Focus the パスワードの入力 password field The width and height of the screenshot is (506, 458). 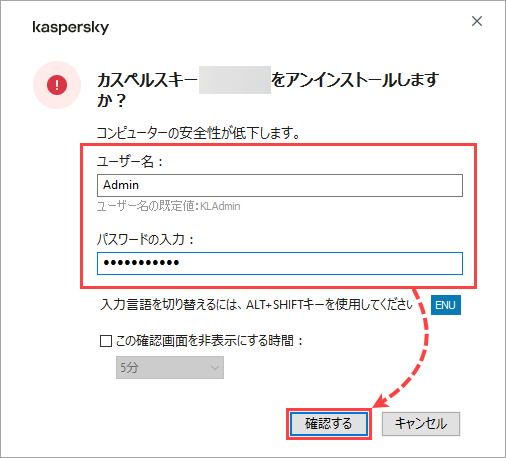coord(280,263)
